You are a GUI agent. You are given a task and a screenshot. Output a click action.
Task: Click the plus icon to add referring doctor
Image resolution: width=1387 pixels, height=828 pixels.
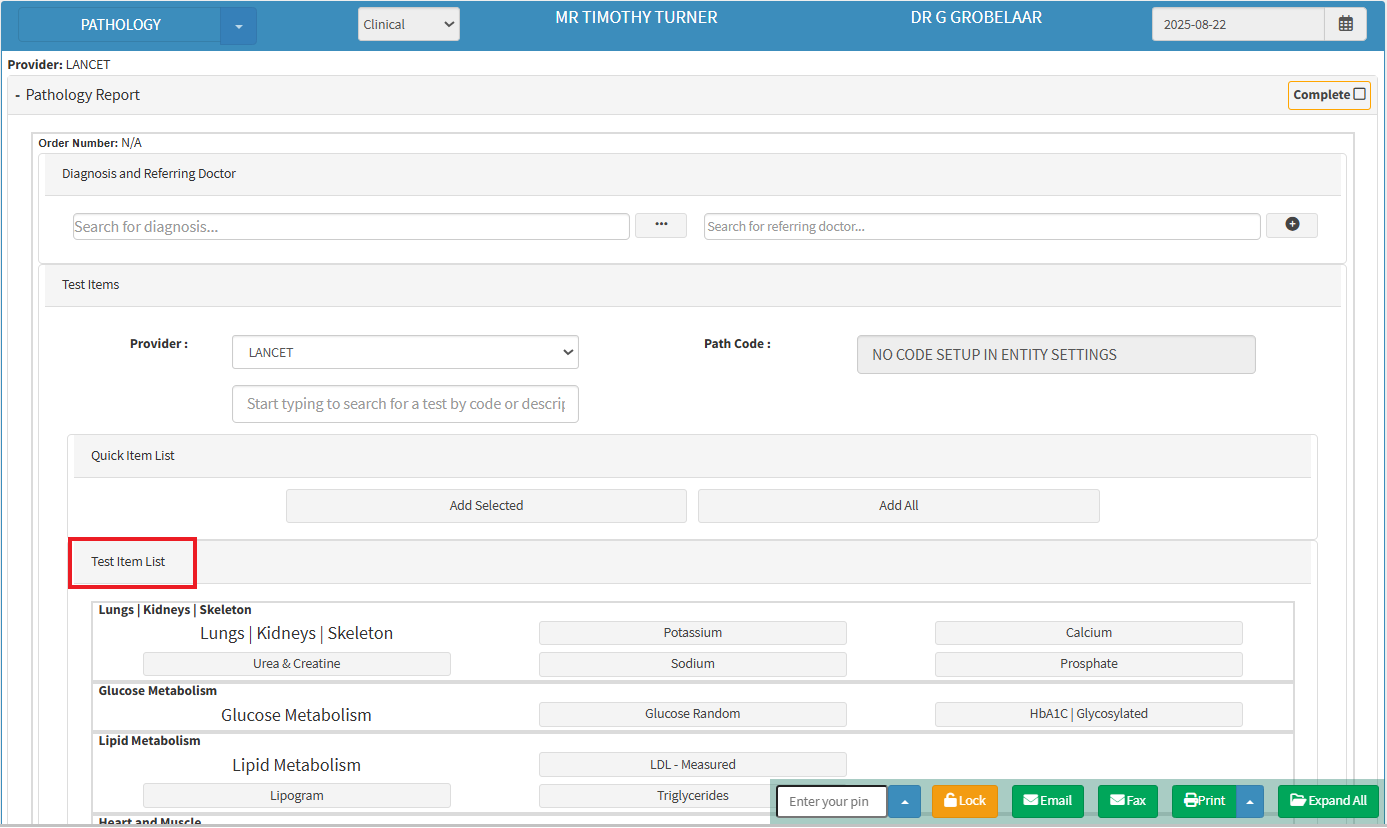1291,225
